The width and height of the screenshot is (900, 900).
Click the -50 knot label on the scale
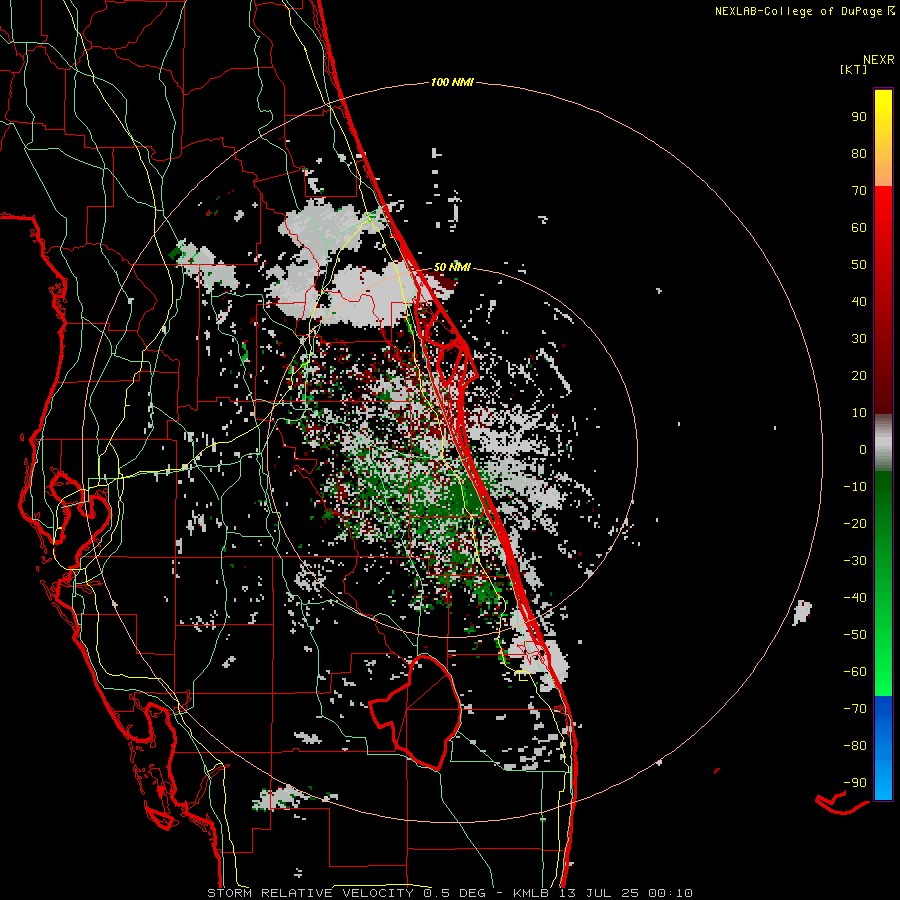(855, 635)
